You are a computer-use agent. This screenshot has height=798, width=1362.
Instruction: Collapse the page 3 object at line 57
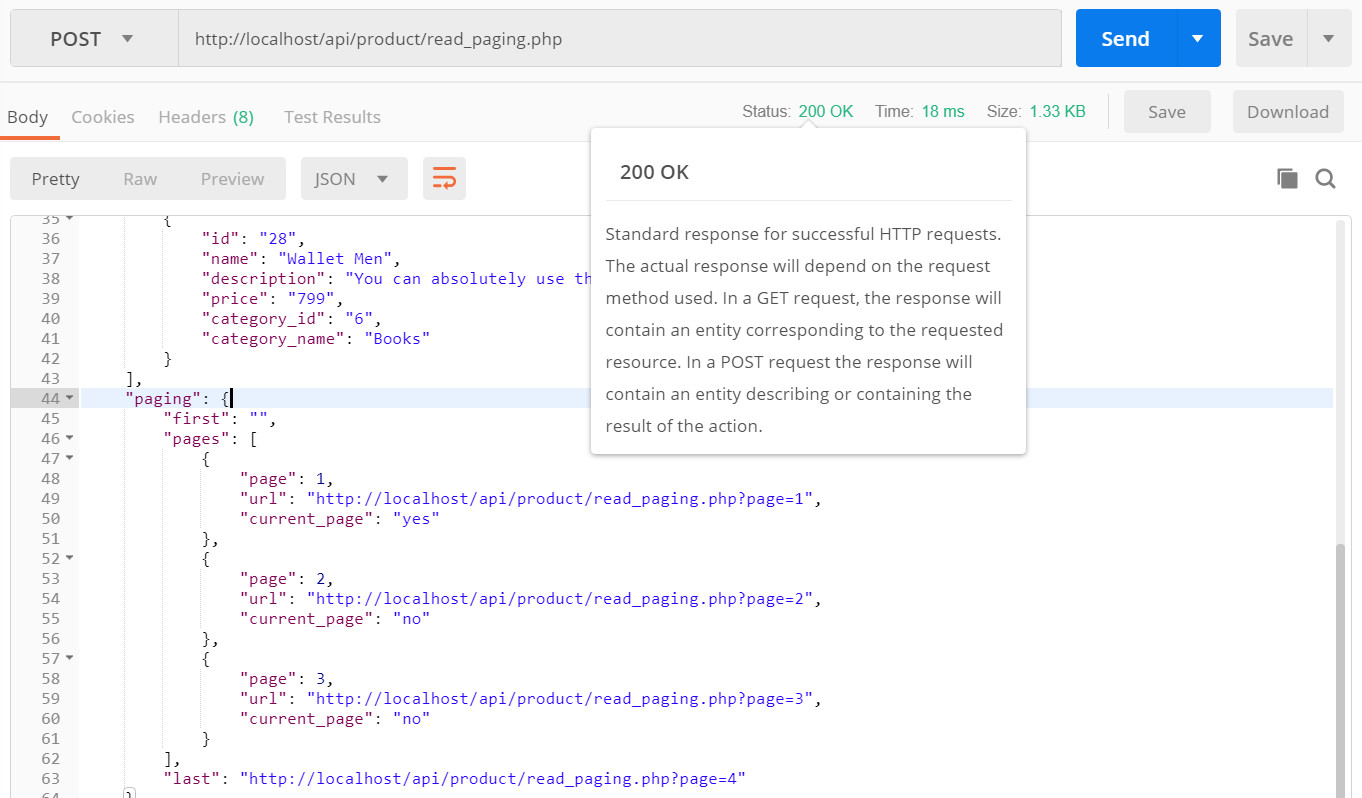tap(69, 658)
